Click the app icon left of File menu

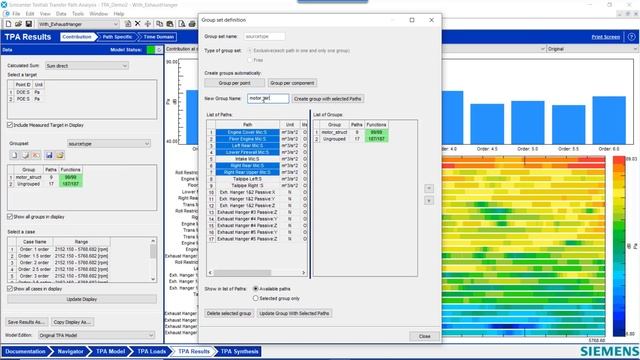[x=7, y=13]
